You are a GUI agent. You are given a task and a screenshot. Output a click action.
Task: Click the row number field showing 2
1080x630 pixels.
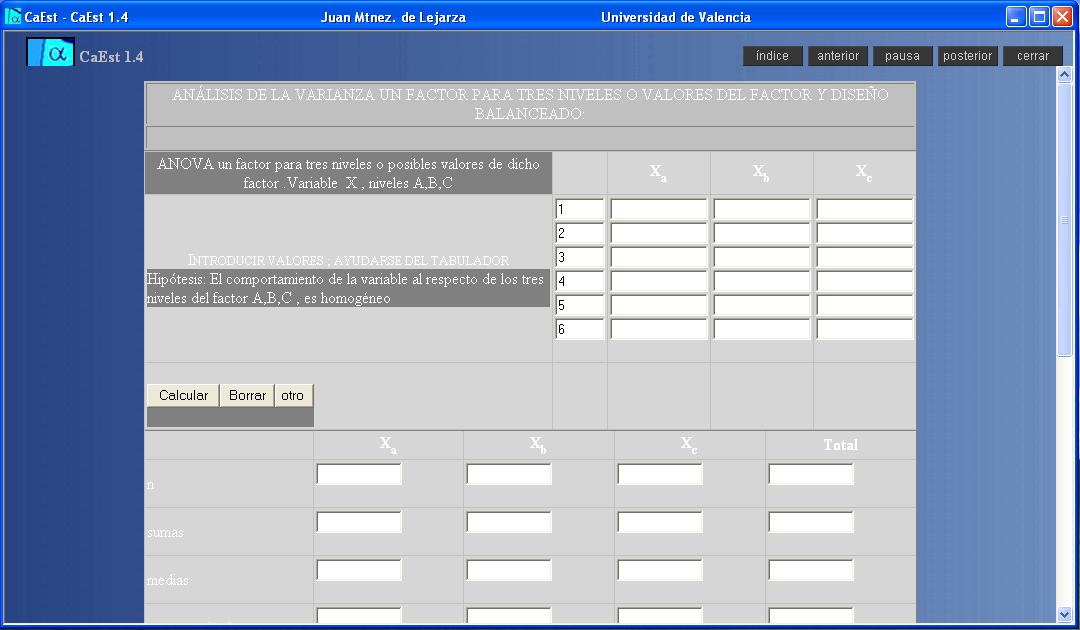(x=579, y=233)
